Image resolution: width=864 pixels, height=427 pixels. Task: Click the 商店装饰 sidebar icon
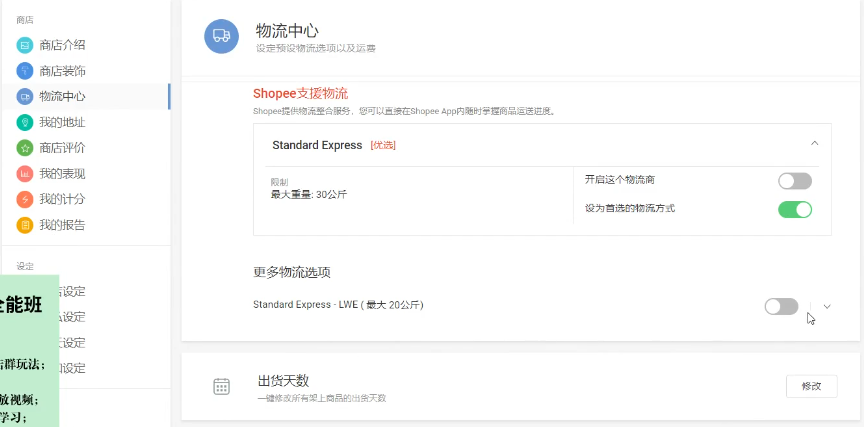pos(25,71)
